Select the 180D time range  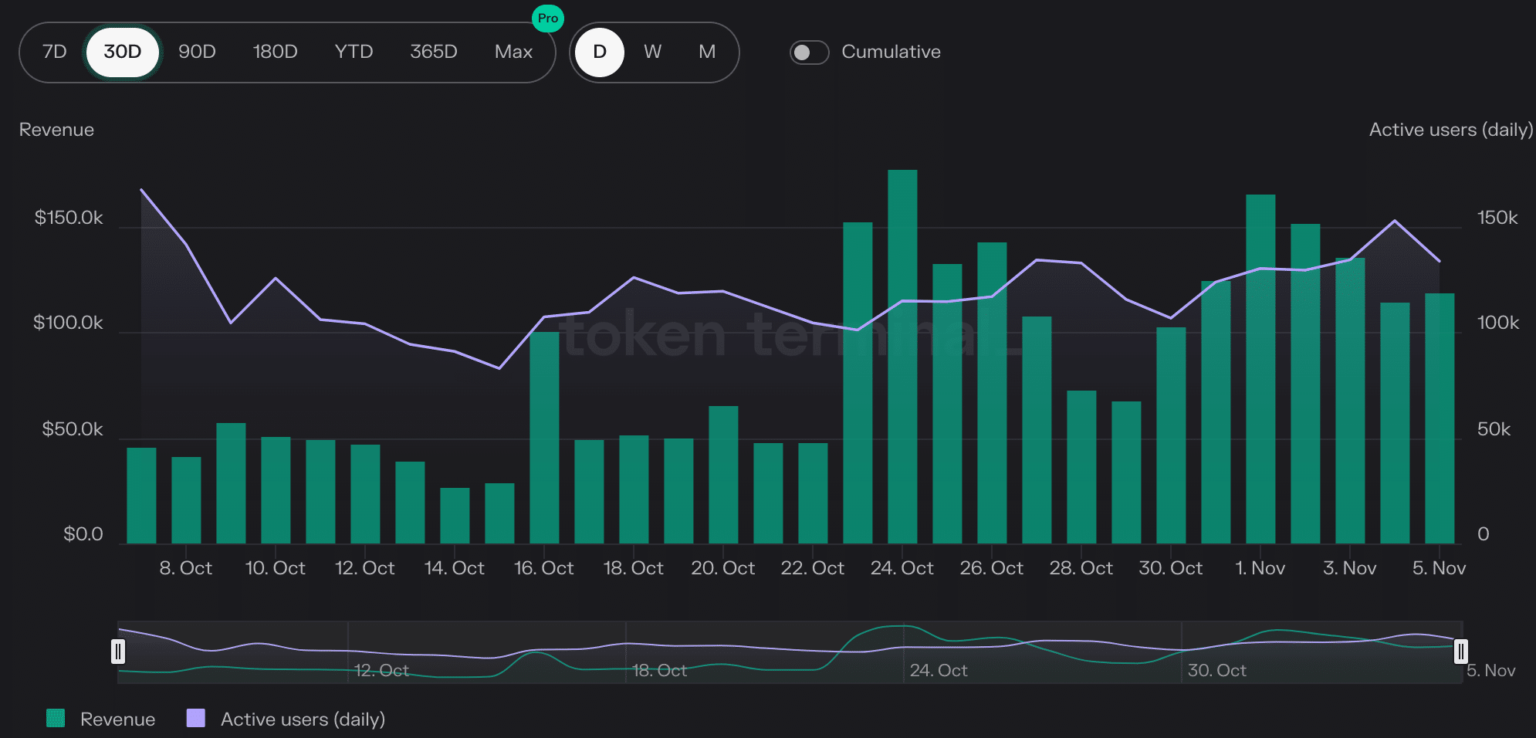(x=275, y=52)
